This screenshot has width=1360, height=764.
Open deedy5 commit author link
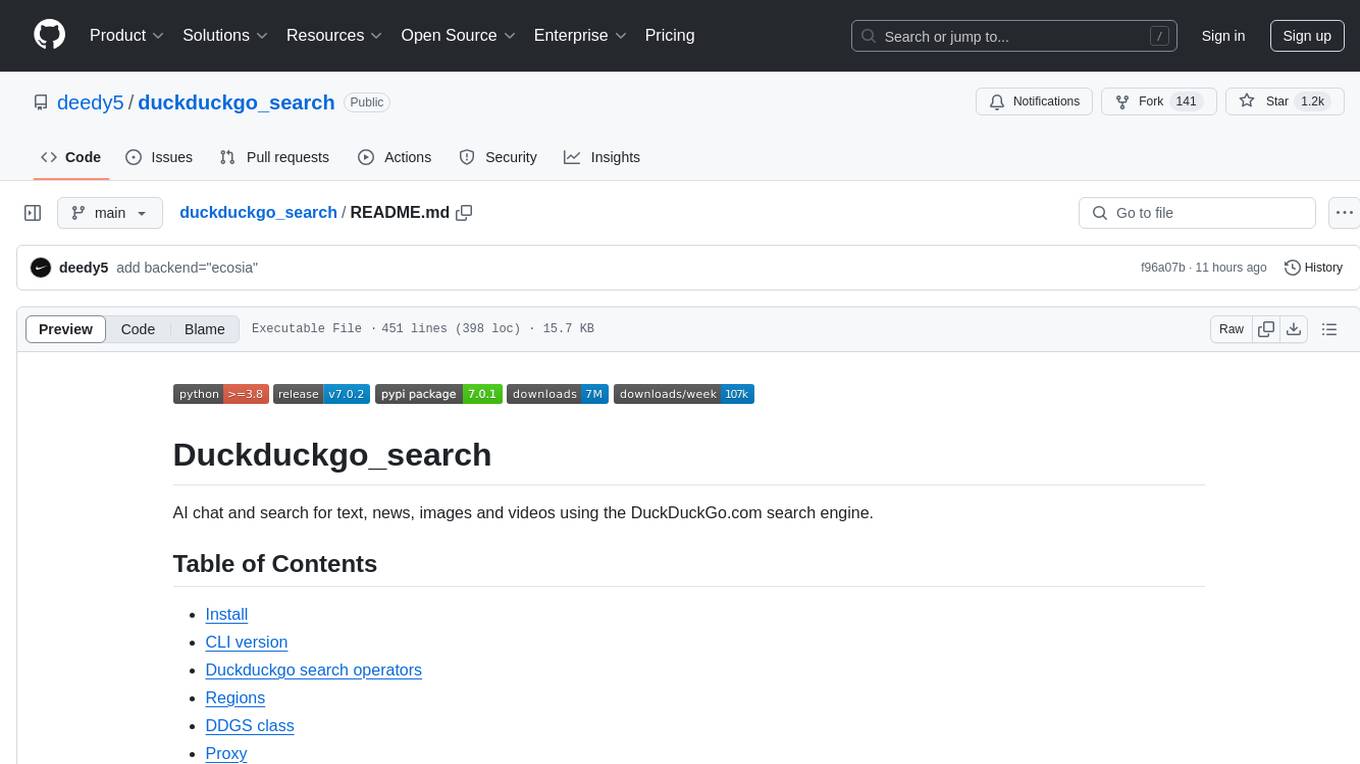pyautogui.click(x=84, y=268)
